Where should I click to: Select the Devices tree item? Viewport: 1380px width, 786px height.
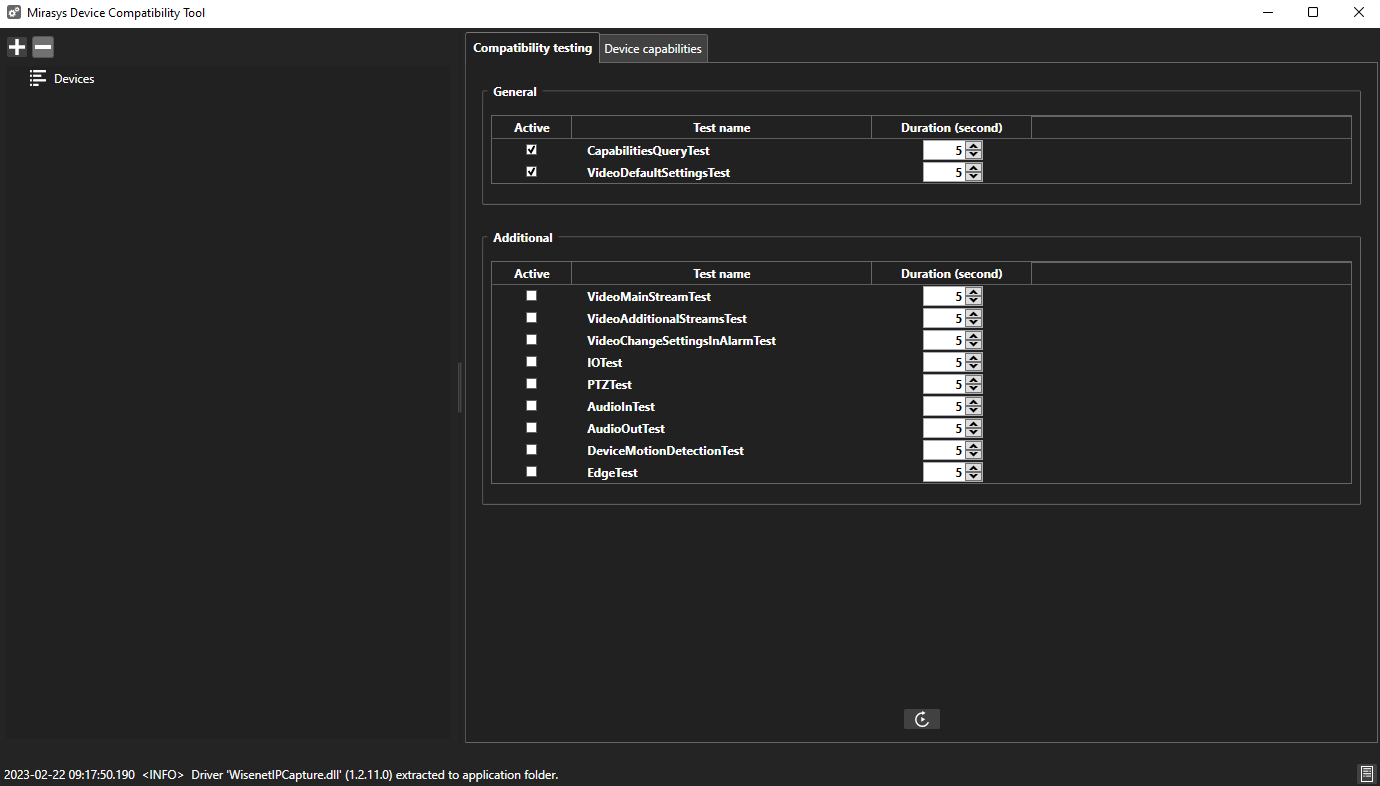point(74,79)
